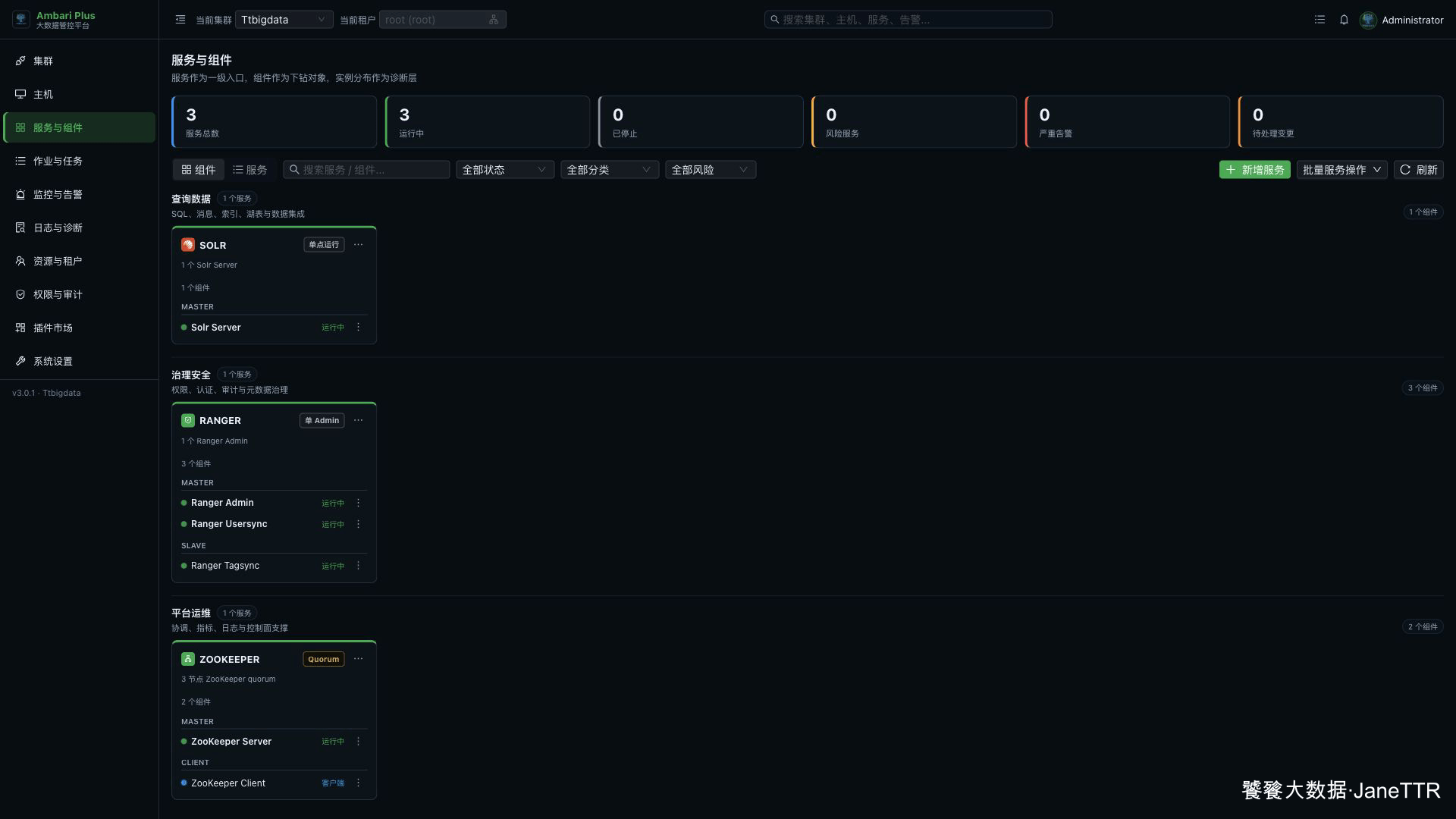Click the ZOOKEEPER service icon
The image size is (1456, 819).
click(x=188, y=659)
